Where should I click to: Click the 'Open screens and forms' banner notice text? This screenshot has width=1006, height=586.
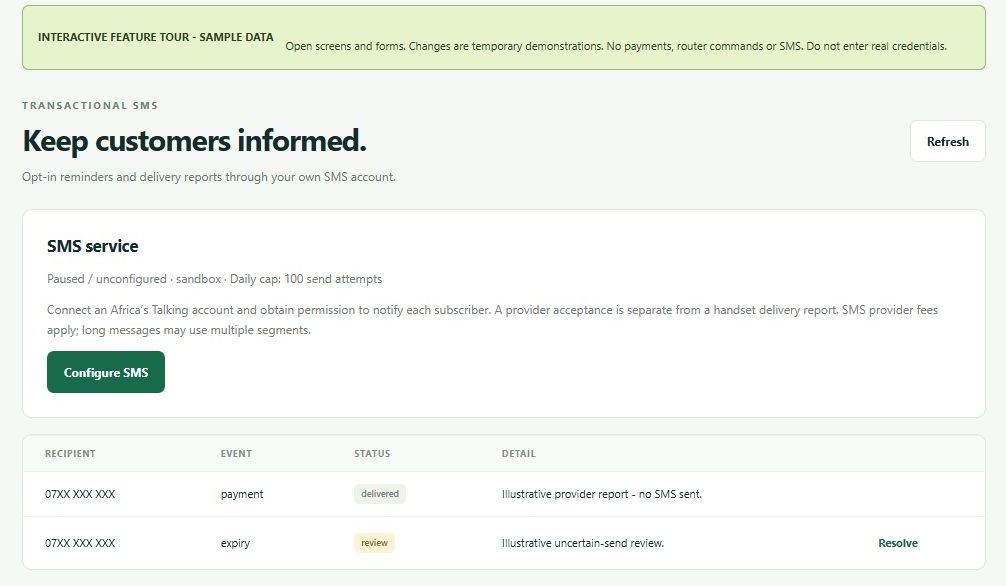(x=616, y=46)
